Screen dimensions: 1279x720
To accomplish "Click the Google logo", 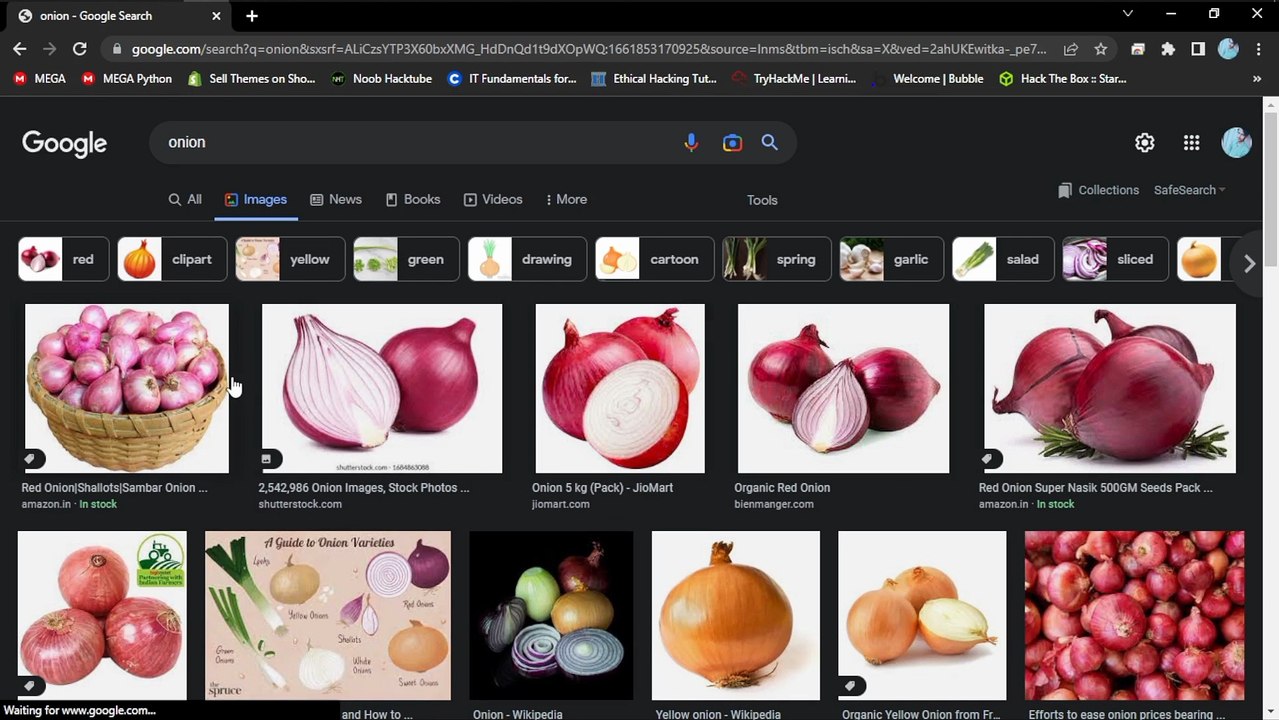I will (x=64, y=143).
